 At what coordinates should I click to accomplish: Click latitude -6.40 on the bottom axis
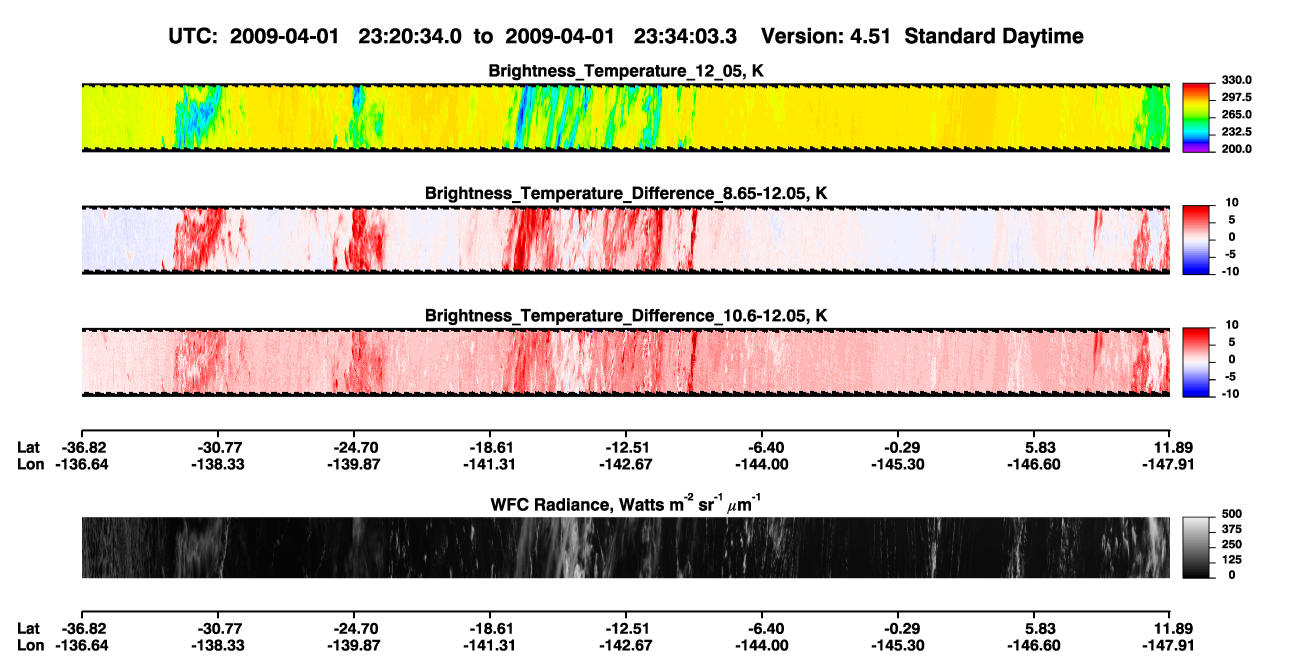click(x=762, y=628)
